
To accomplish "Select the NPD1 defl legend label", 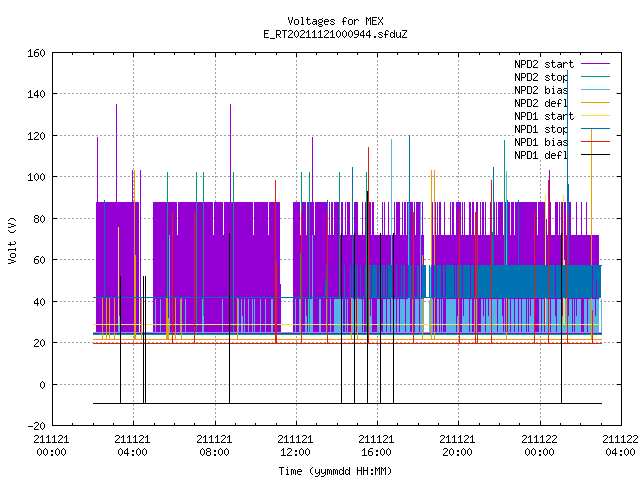I will 541,155.
